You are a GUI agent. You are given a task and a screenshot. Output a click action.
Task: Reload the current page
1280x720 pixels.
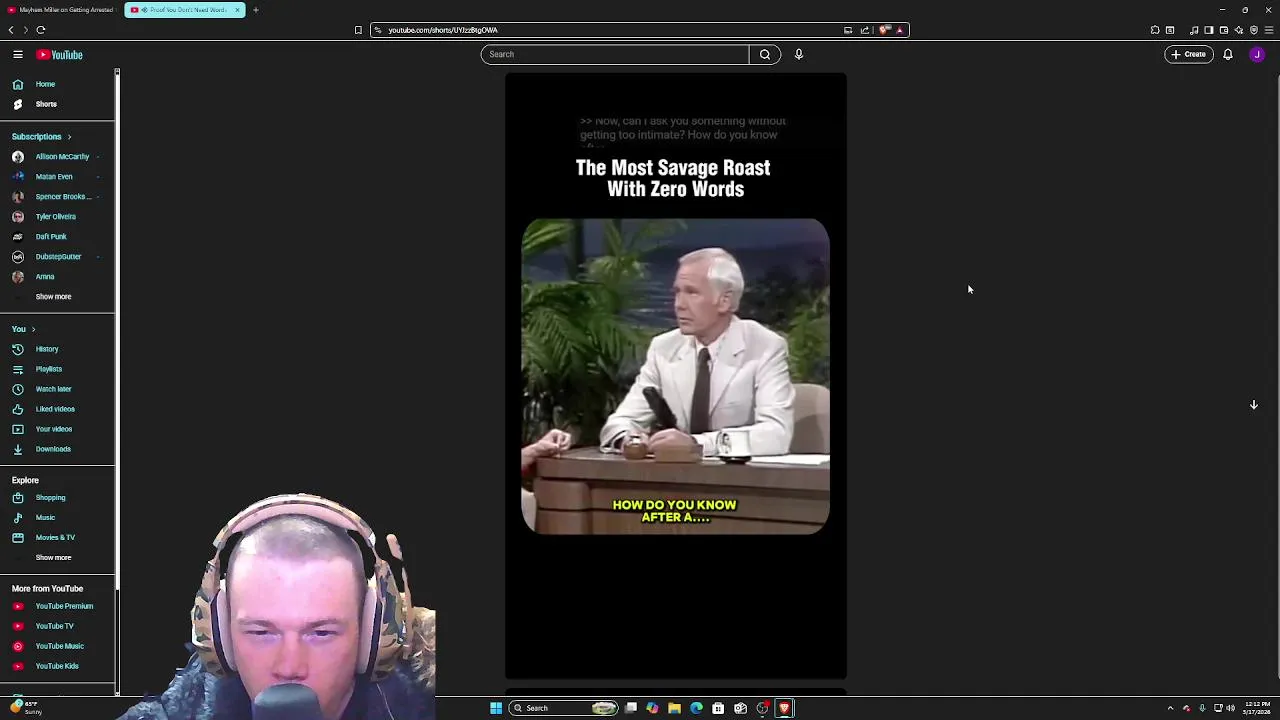tap(41, 30)
